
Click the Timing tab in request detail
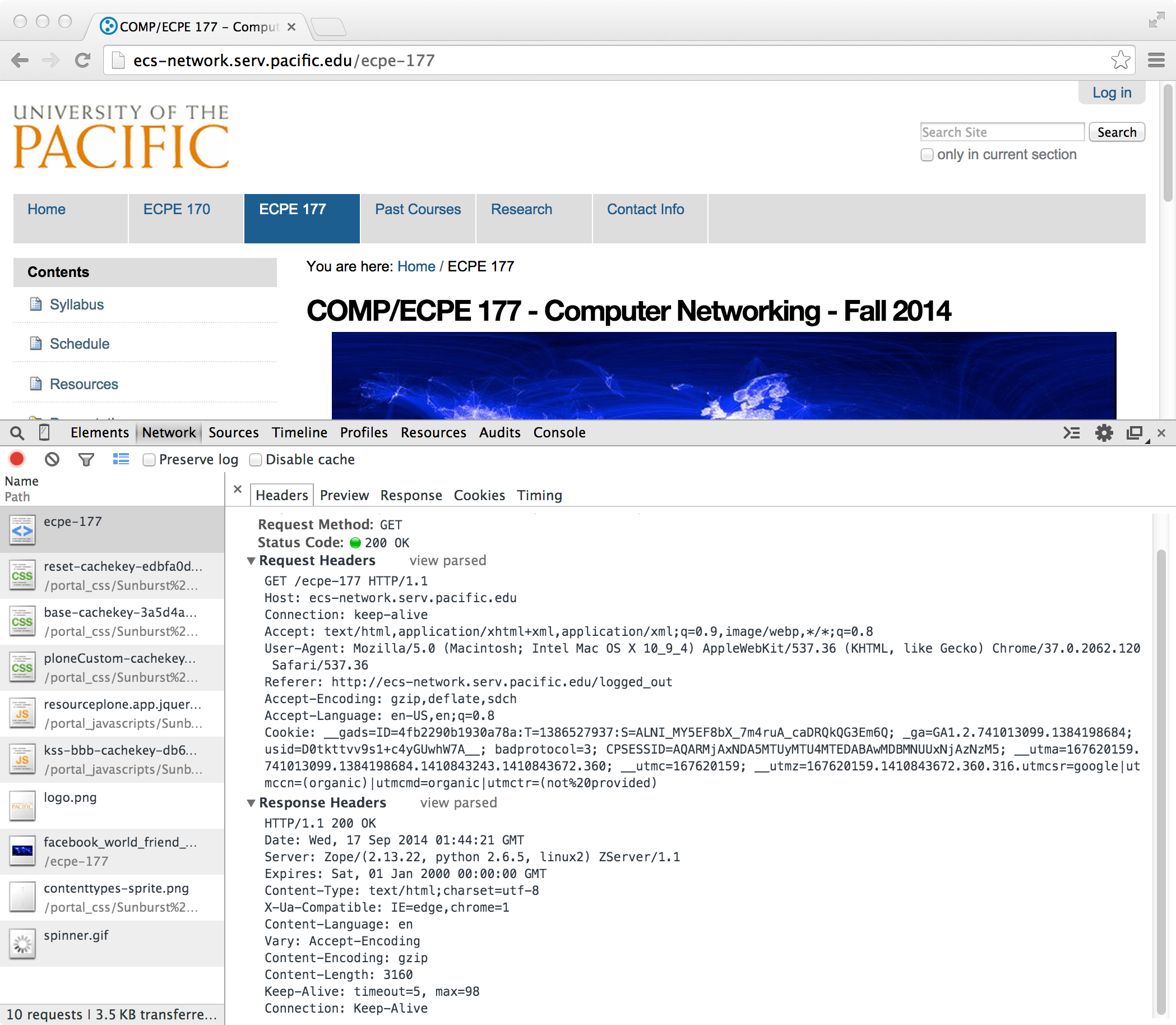point(540,495)
